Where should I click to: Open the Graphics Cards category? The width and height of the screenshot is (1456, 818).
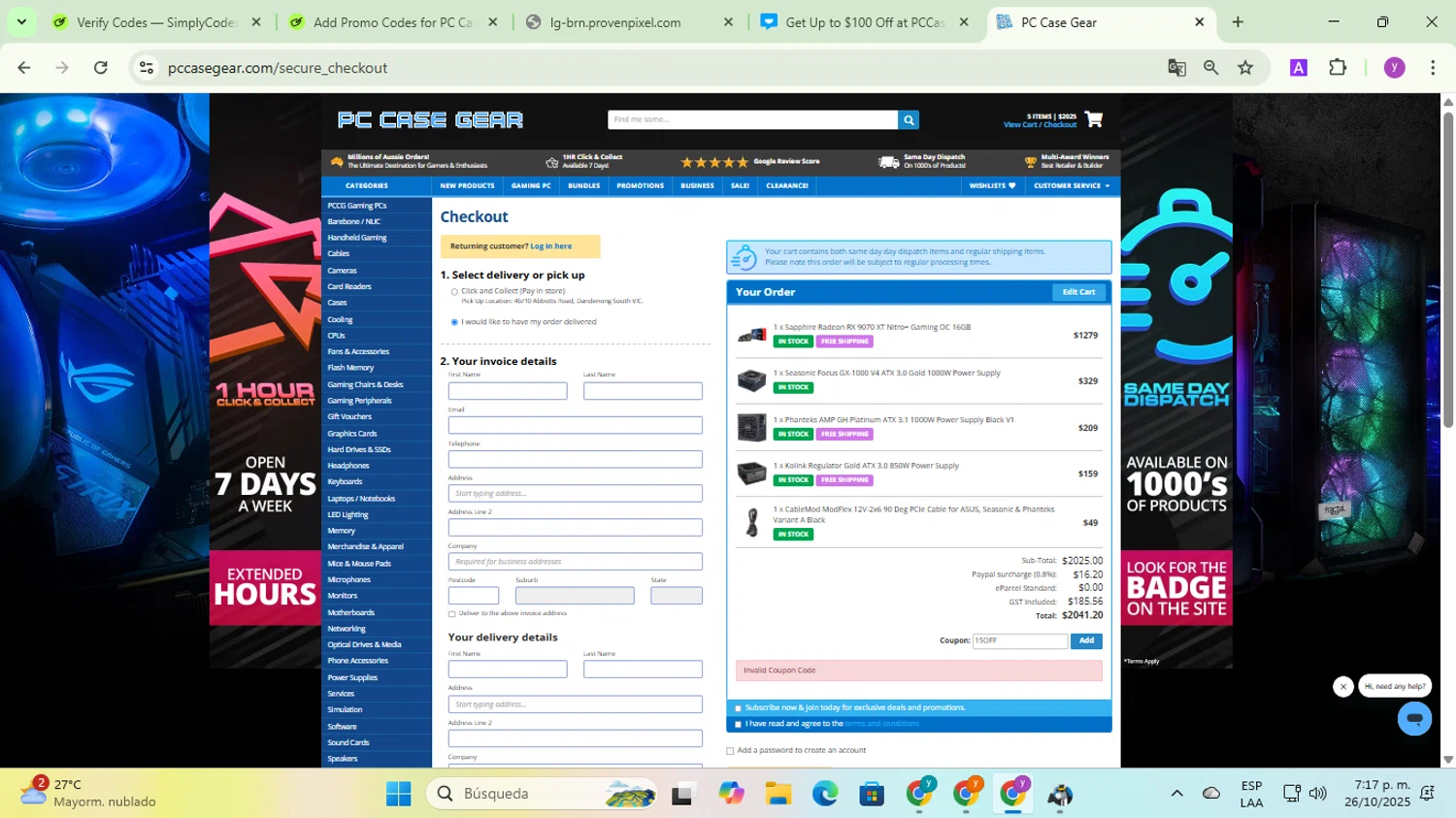pyautogui.click(x=352, y=434)
